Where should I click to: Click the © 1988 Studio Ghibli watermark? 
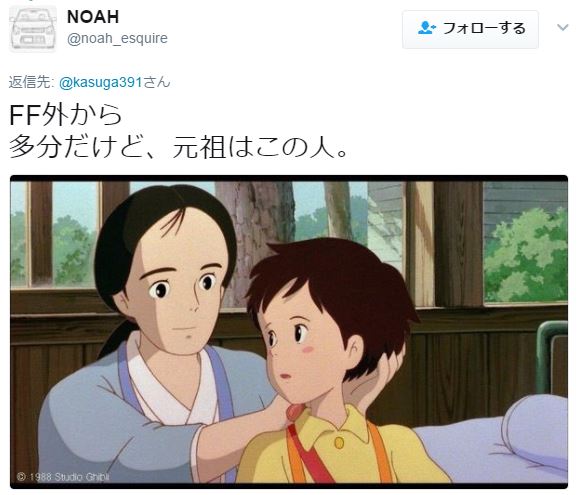[x=63, y=477]
